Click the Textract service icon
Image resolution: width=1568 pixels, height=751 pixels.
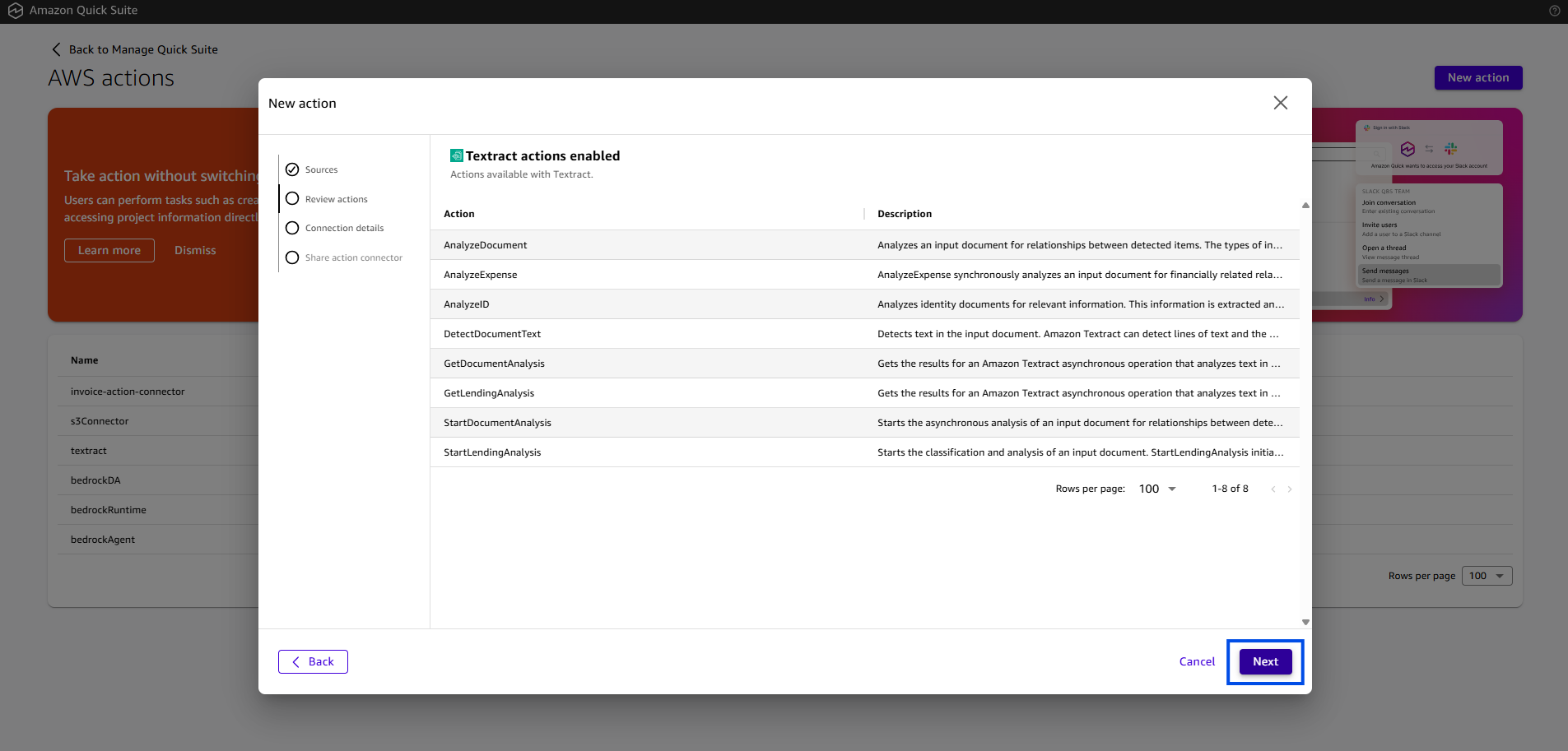pos(457,155)
